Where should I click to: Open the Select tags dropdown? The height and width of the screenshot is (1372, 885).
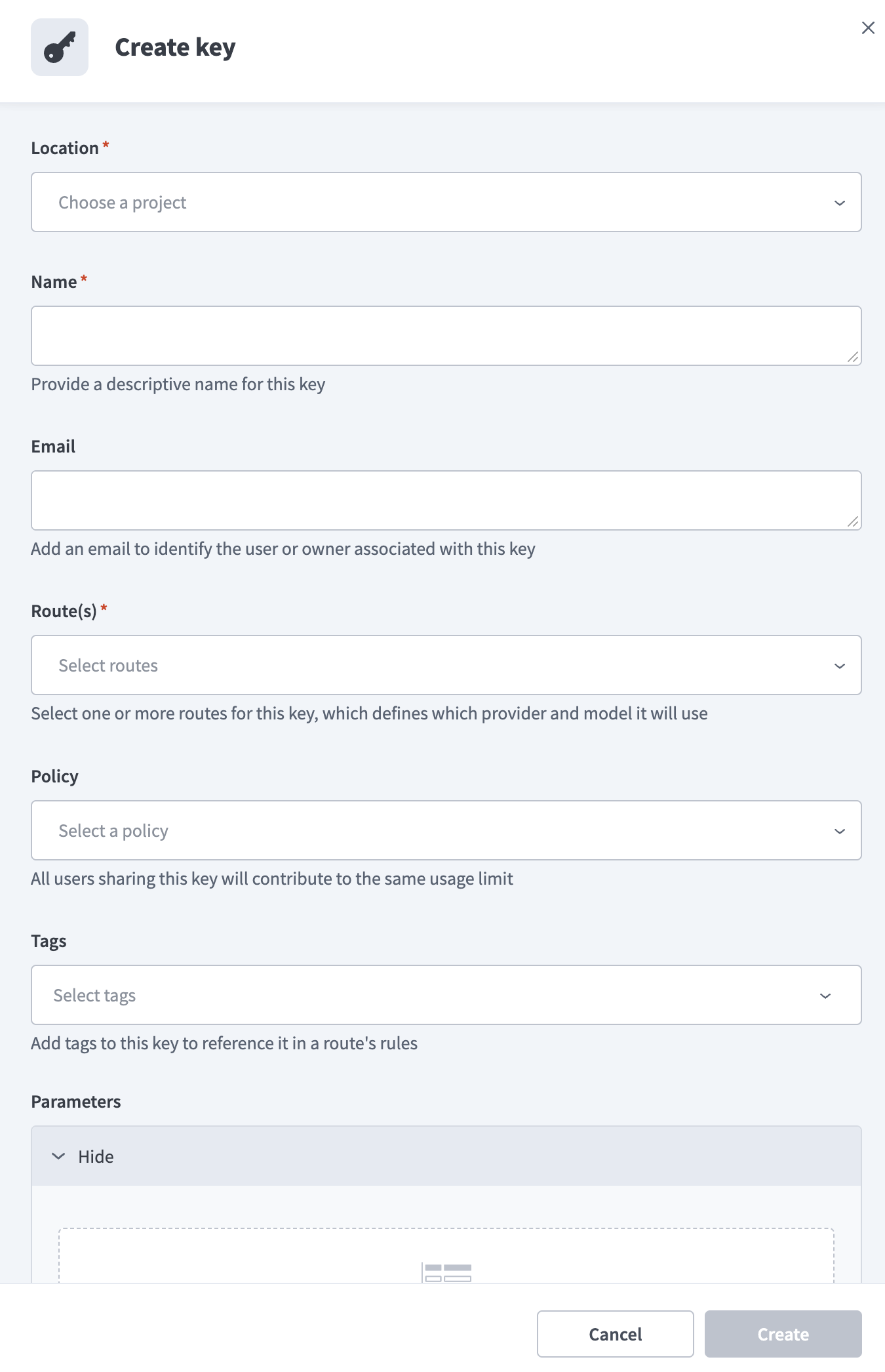point(446,995)
